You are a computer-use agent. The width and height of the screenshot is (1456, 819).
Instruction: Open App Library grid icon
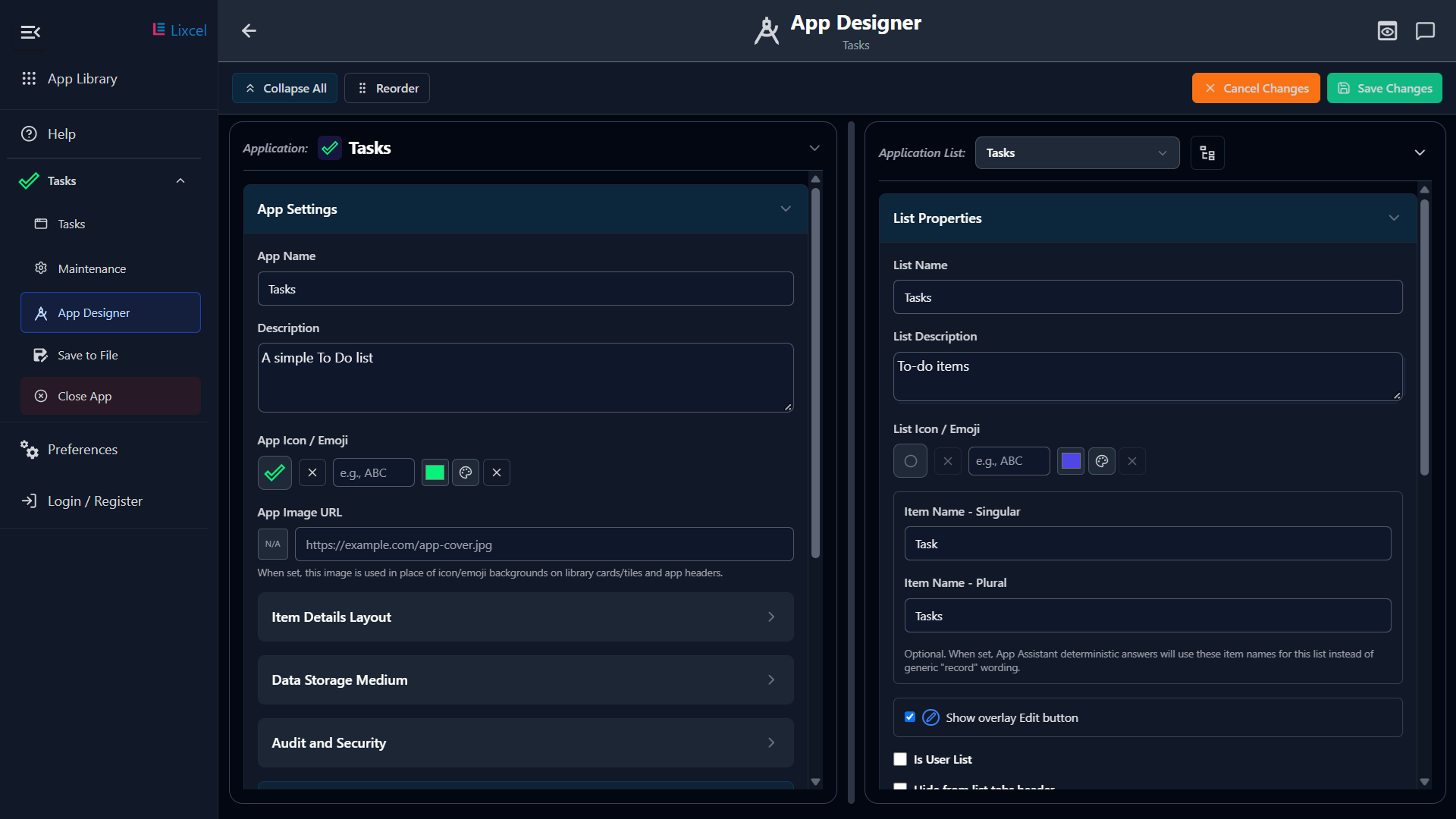pos(29,79)
